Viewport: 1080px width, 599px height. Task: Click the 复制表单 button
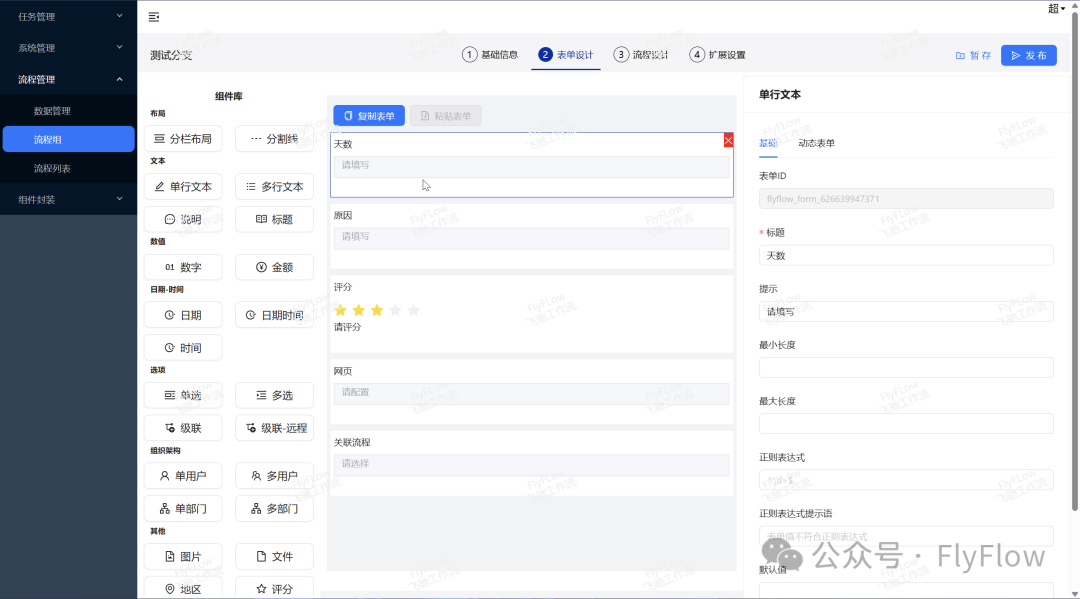369,116
